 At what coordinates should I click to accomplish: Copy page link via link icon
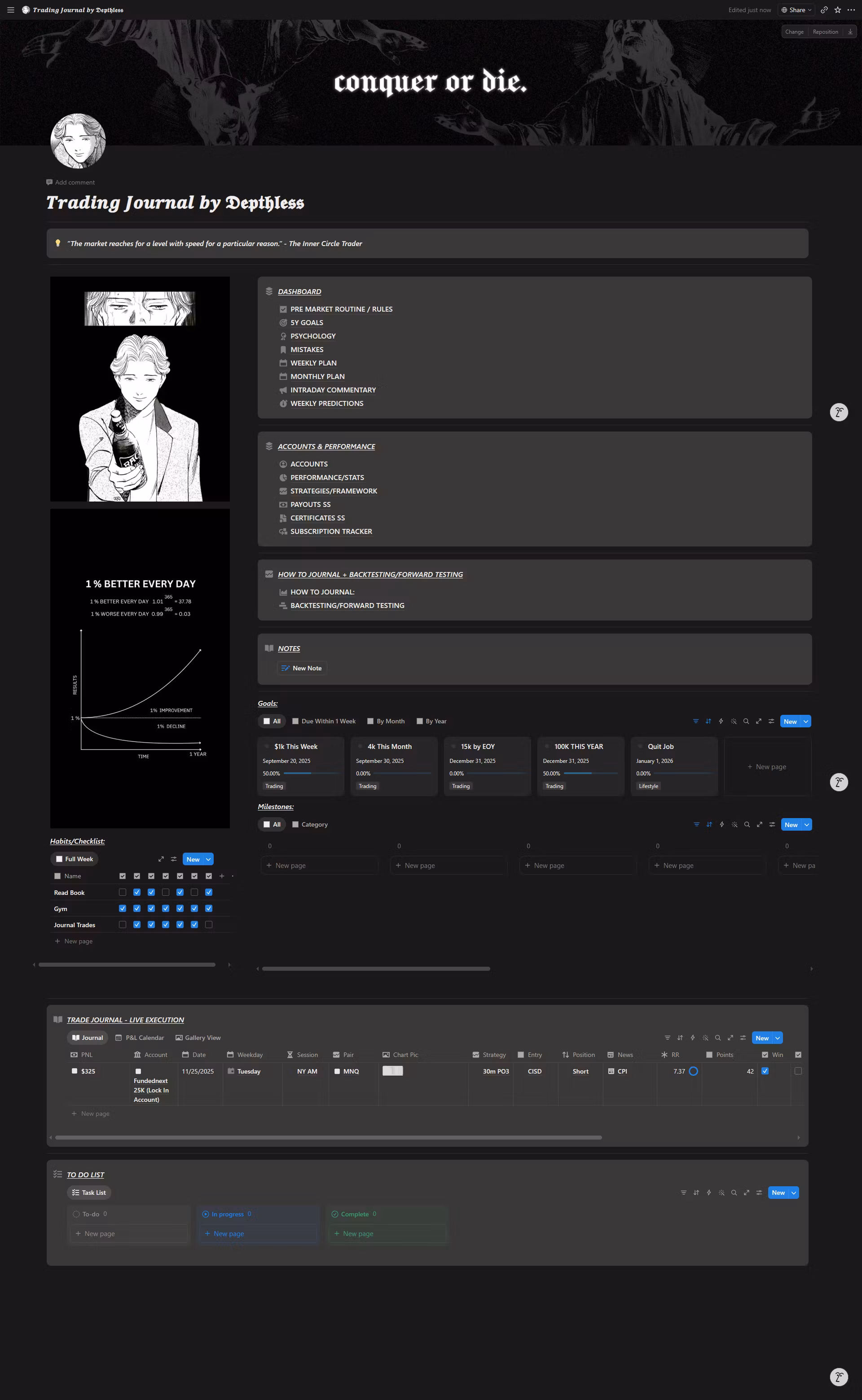tap(824, 10)
